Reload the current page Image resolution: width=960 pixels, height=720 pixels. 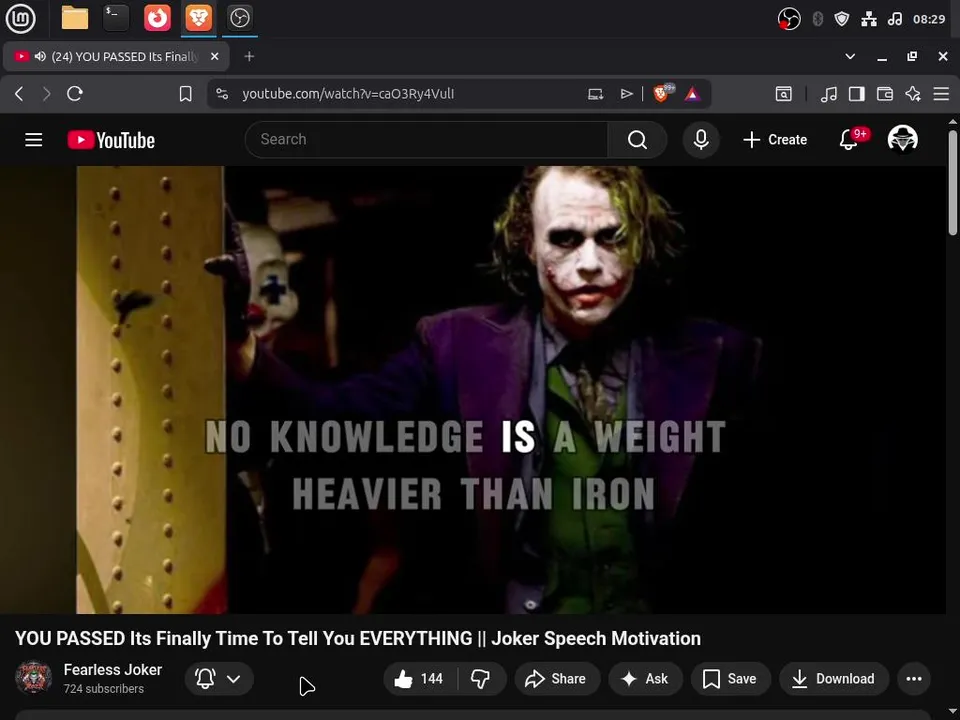click(75, 94)
